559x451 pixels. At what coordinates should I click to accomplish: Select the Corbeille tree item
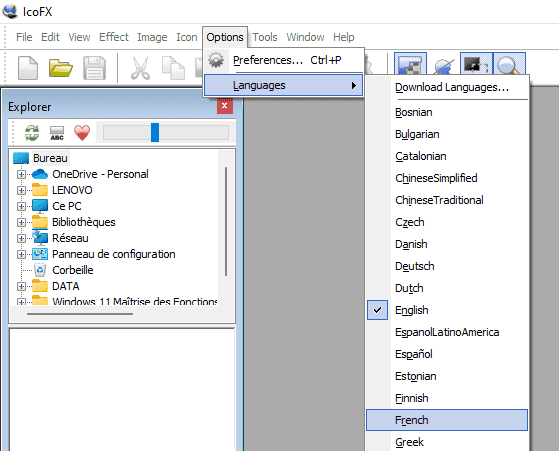[73, 270]
